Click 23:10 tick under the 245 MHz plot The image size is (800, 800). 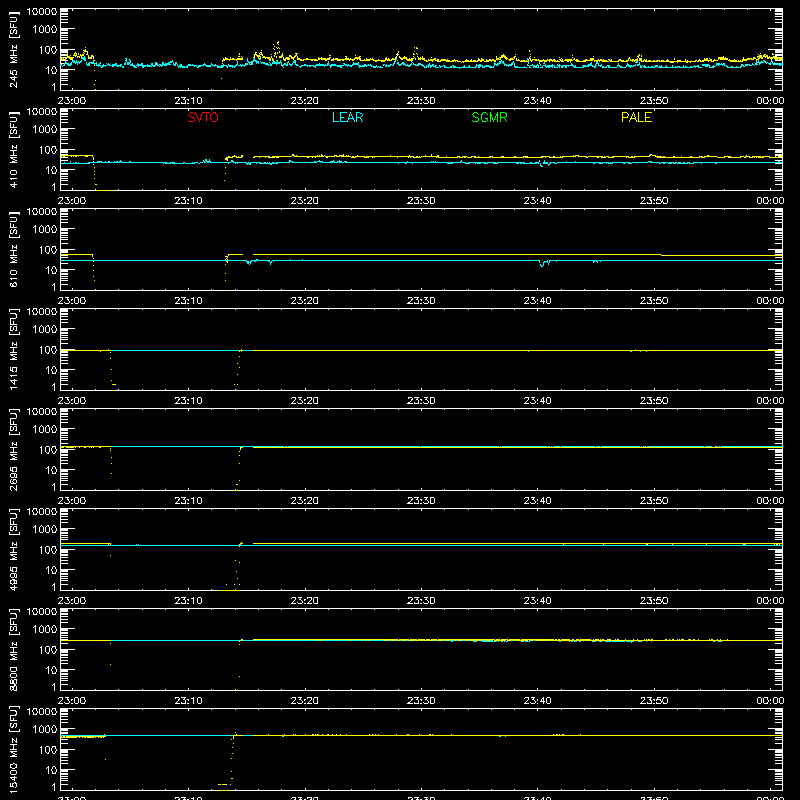click(x=188, y=101)
